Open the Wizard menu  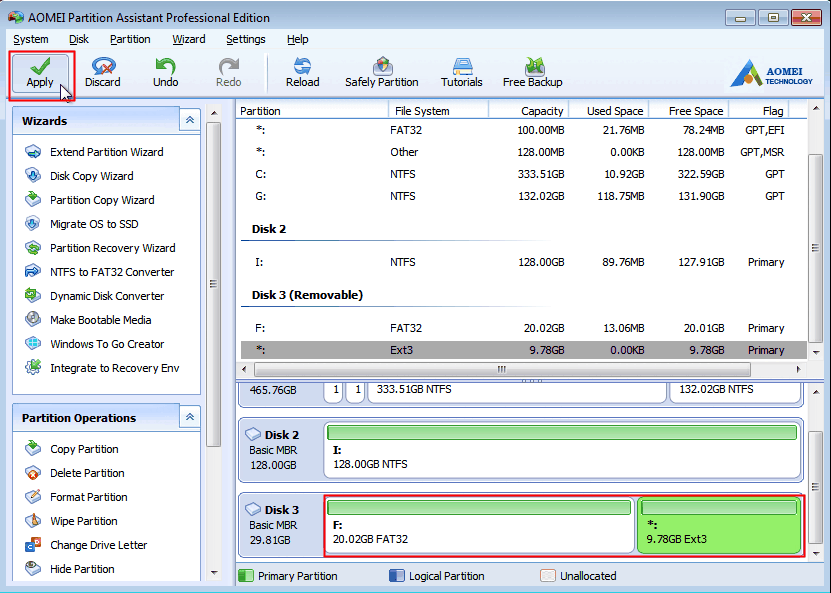189,39
